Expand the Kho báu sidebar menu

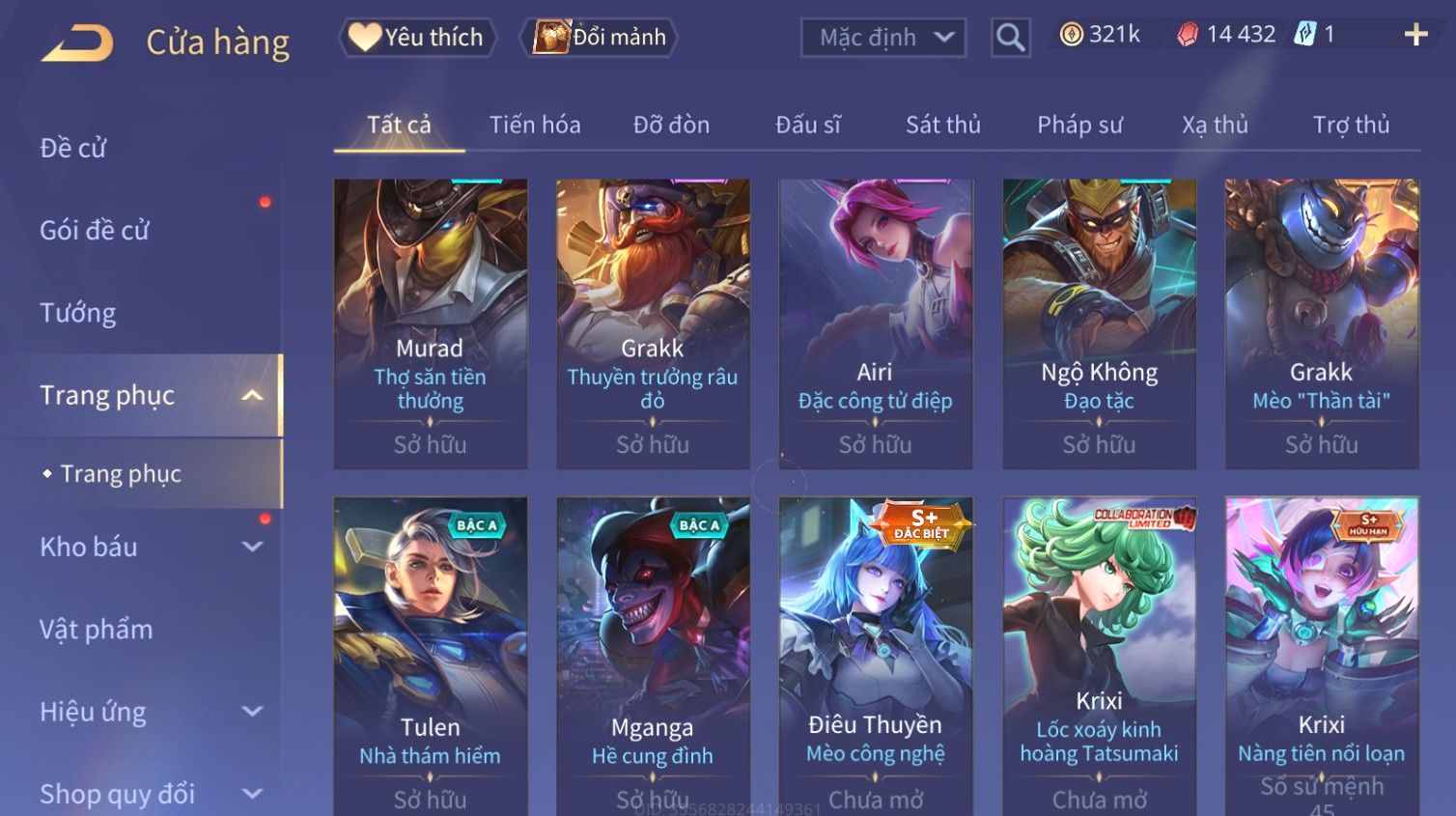click(252, 547)
